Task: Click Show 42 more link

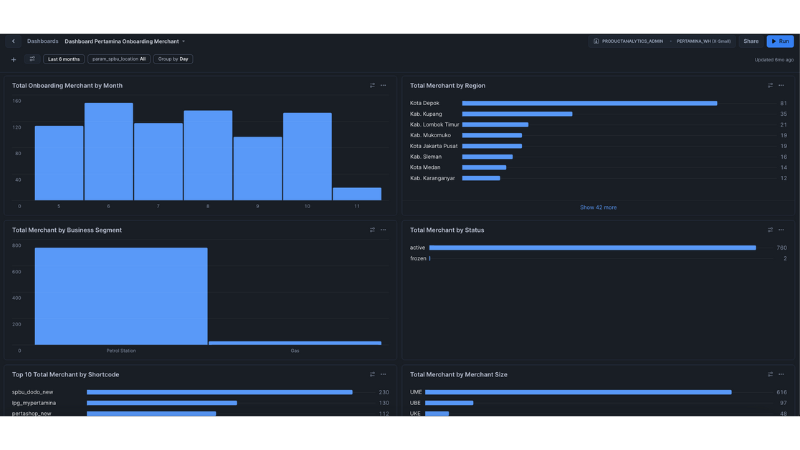Action: click(x=598, y=208)
